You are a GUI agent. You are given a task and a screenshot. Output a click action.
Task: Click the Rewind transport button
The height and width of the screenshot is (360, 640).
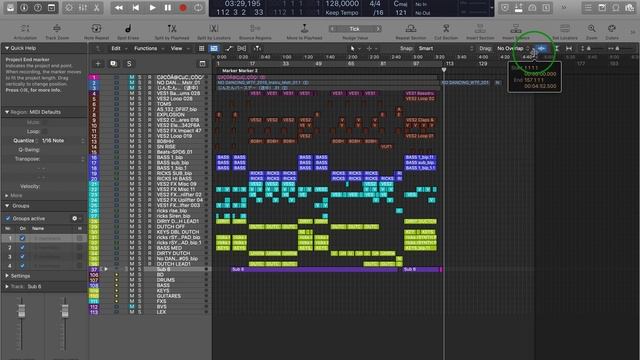click(119, 8)
